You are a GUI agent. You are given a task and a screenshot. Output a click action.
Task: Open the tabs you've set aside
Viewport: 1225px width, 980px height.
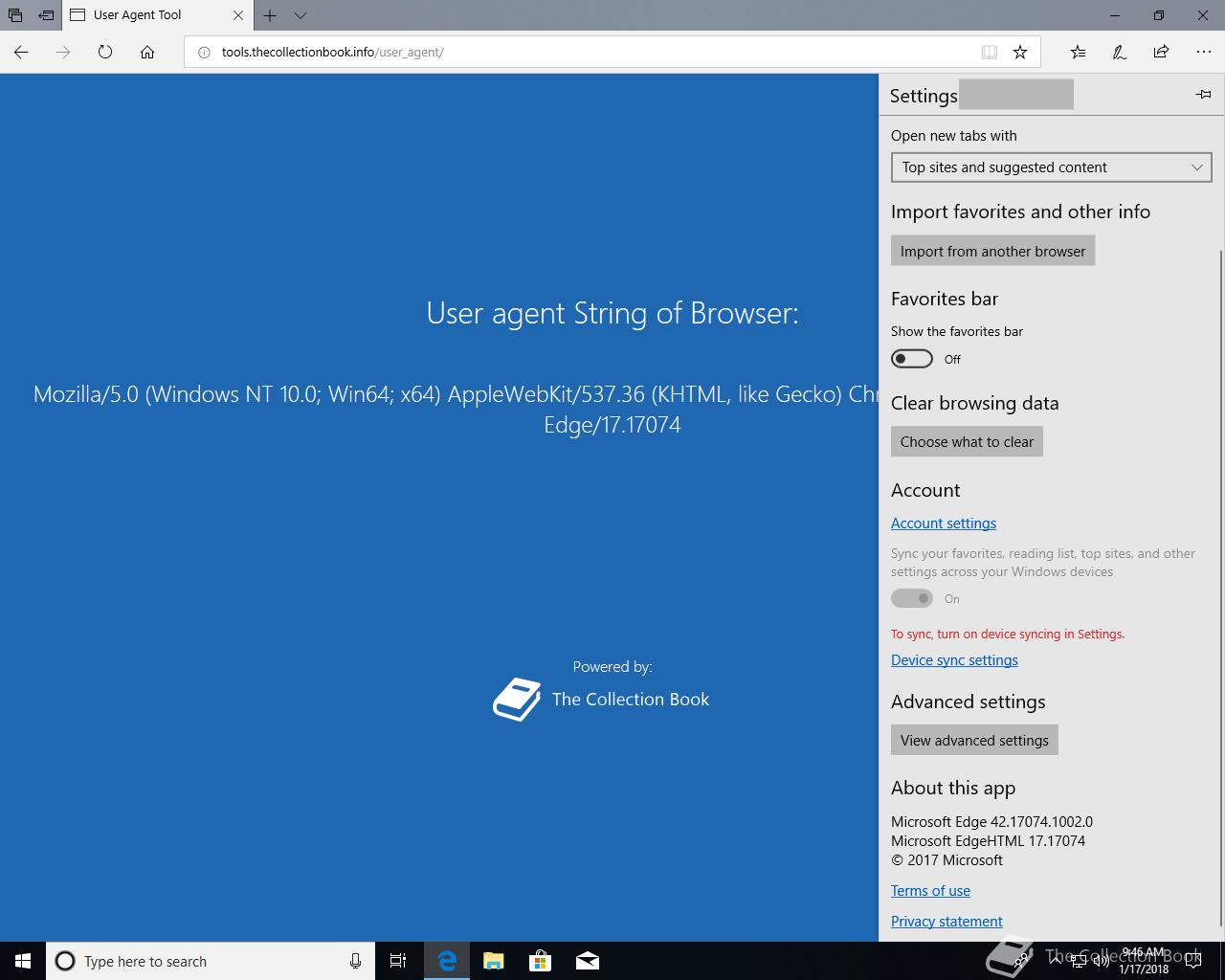point(15,15)
